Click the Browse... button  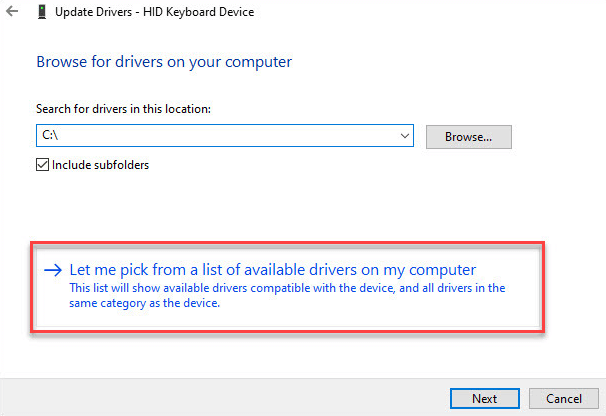pyautogui.click(x=468, y=137)
